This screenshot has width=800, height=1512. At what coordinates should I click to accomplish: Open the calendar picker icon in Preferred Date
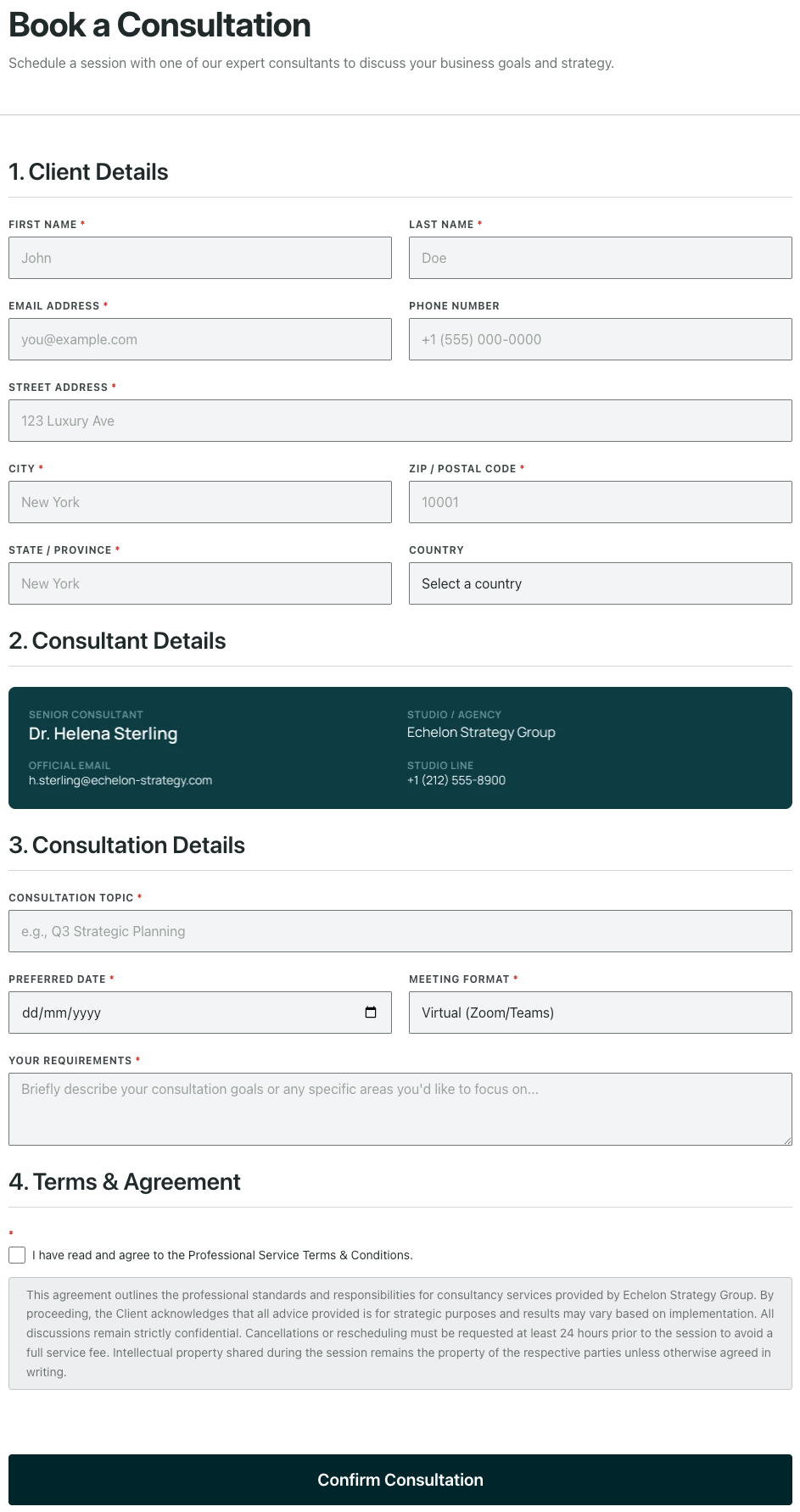coord(371,1013)
